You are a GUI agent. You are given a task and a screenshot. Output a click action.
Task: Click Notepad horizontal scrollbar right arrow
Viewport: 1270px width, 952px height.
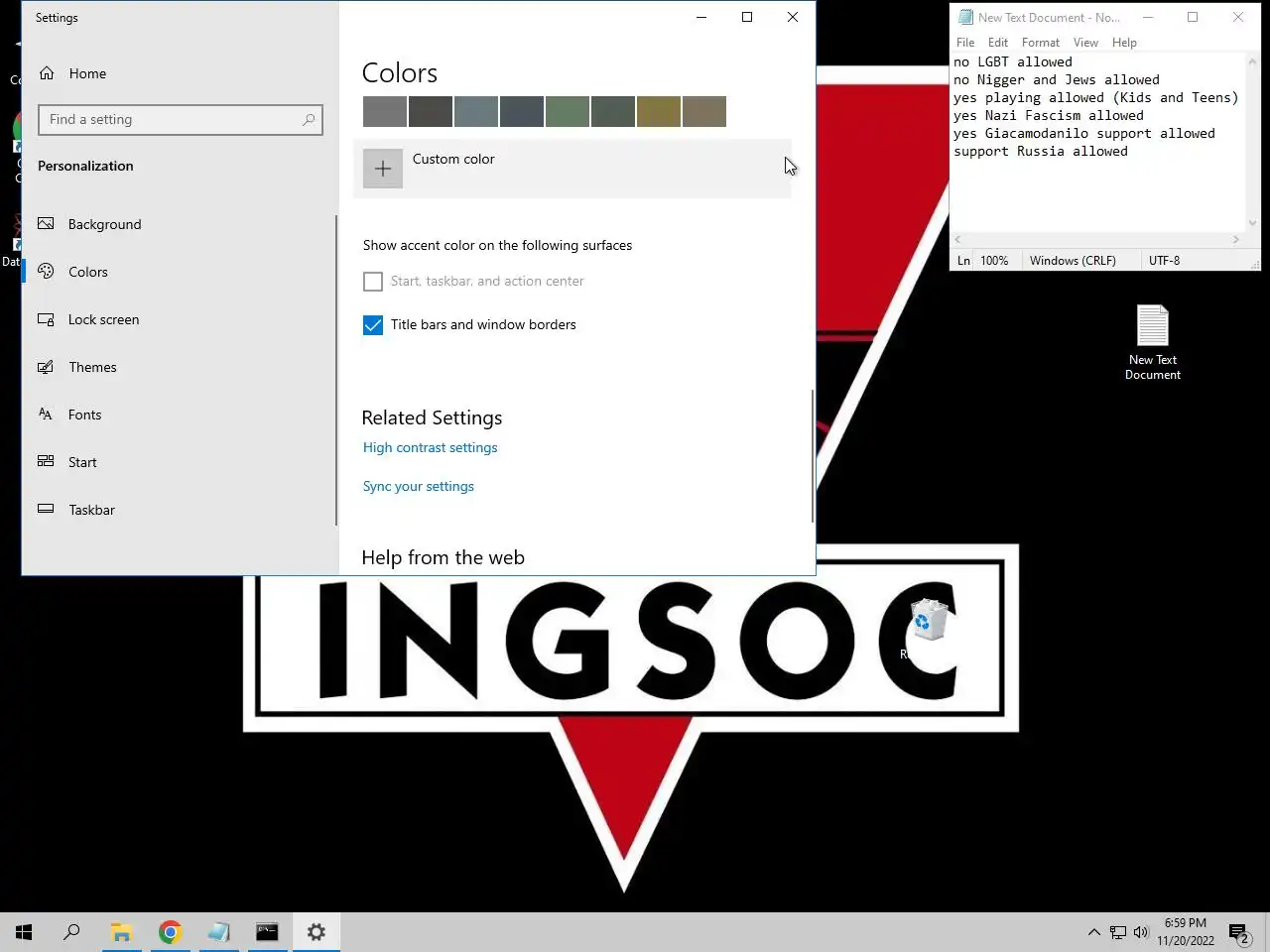tap(1236, 240)
